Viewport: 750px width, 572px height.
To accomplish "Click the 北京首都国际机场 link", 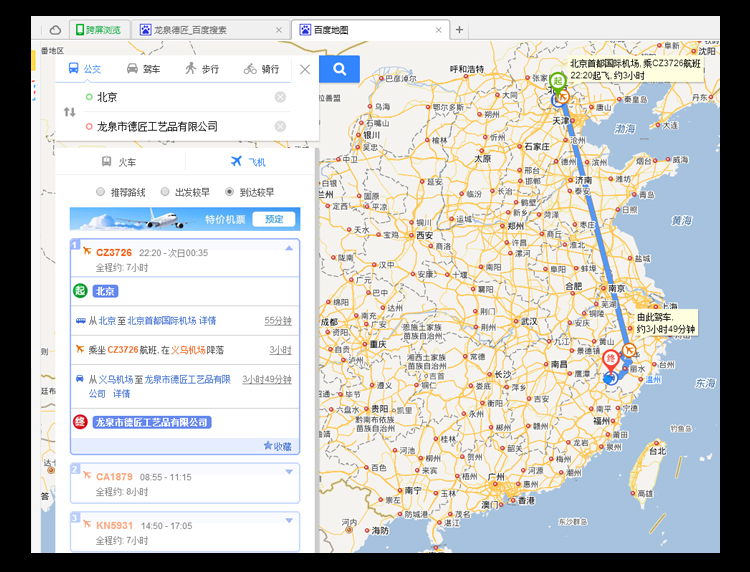I will [162, 320].
